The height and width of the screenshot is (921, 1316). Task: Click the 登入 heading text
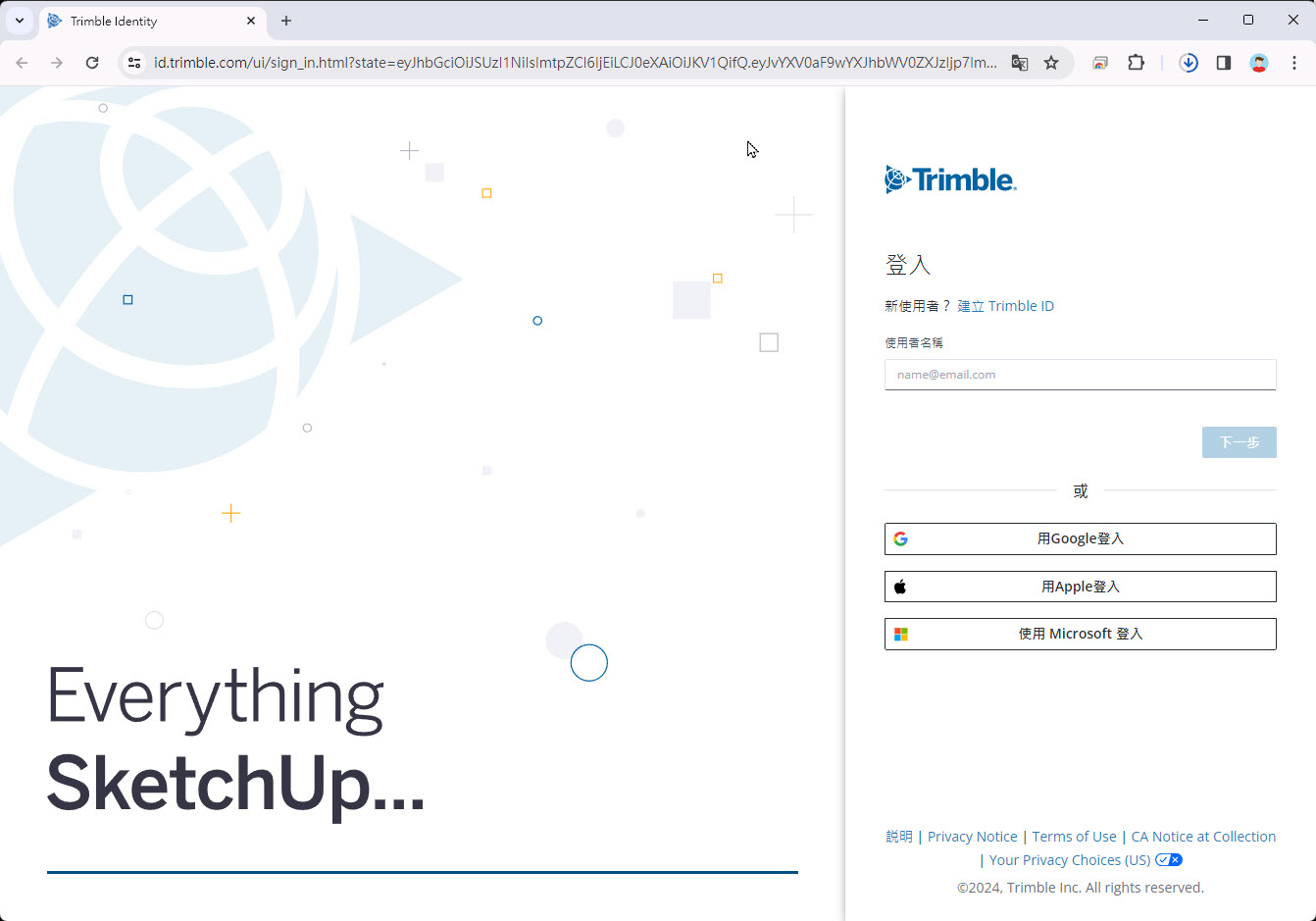point(908,265)
